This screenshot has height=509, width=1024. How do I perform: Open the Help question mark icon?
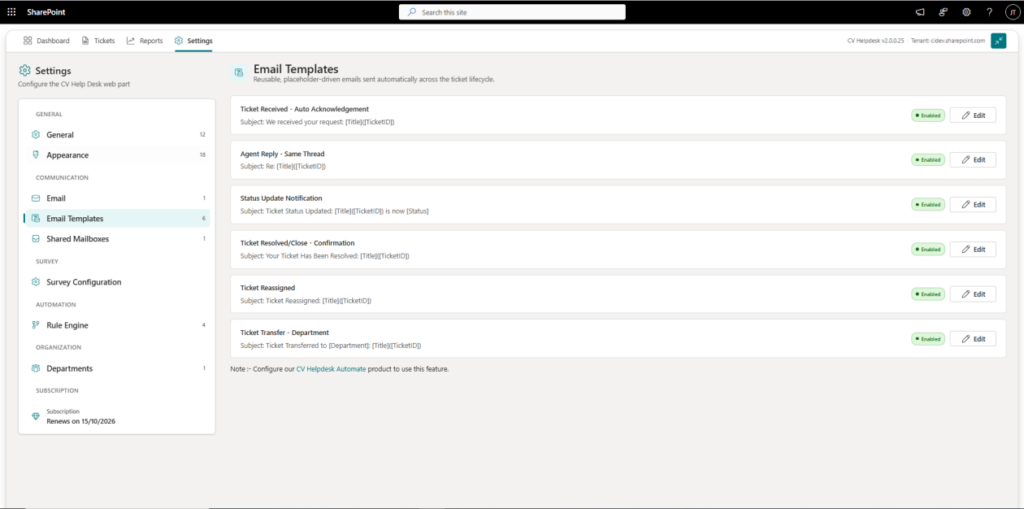tap(989, 12)
